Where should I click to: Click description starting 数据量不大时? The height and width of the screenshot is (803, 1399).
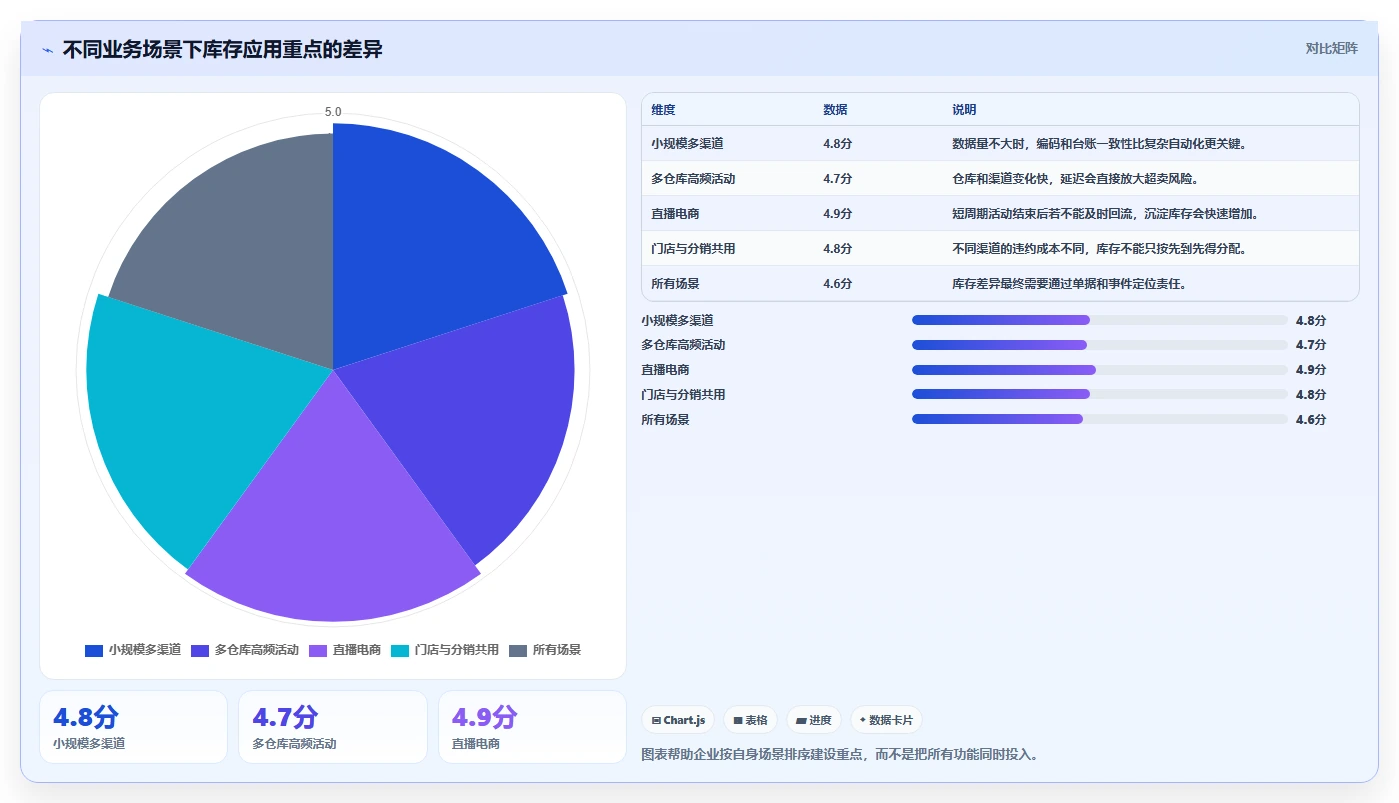click(x=1098, y=144)
